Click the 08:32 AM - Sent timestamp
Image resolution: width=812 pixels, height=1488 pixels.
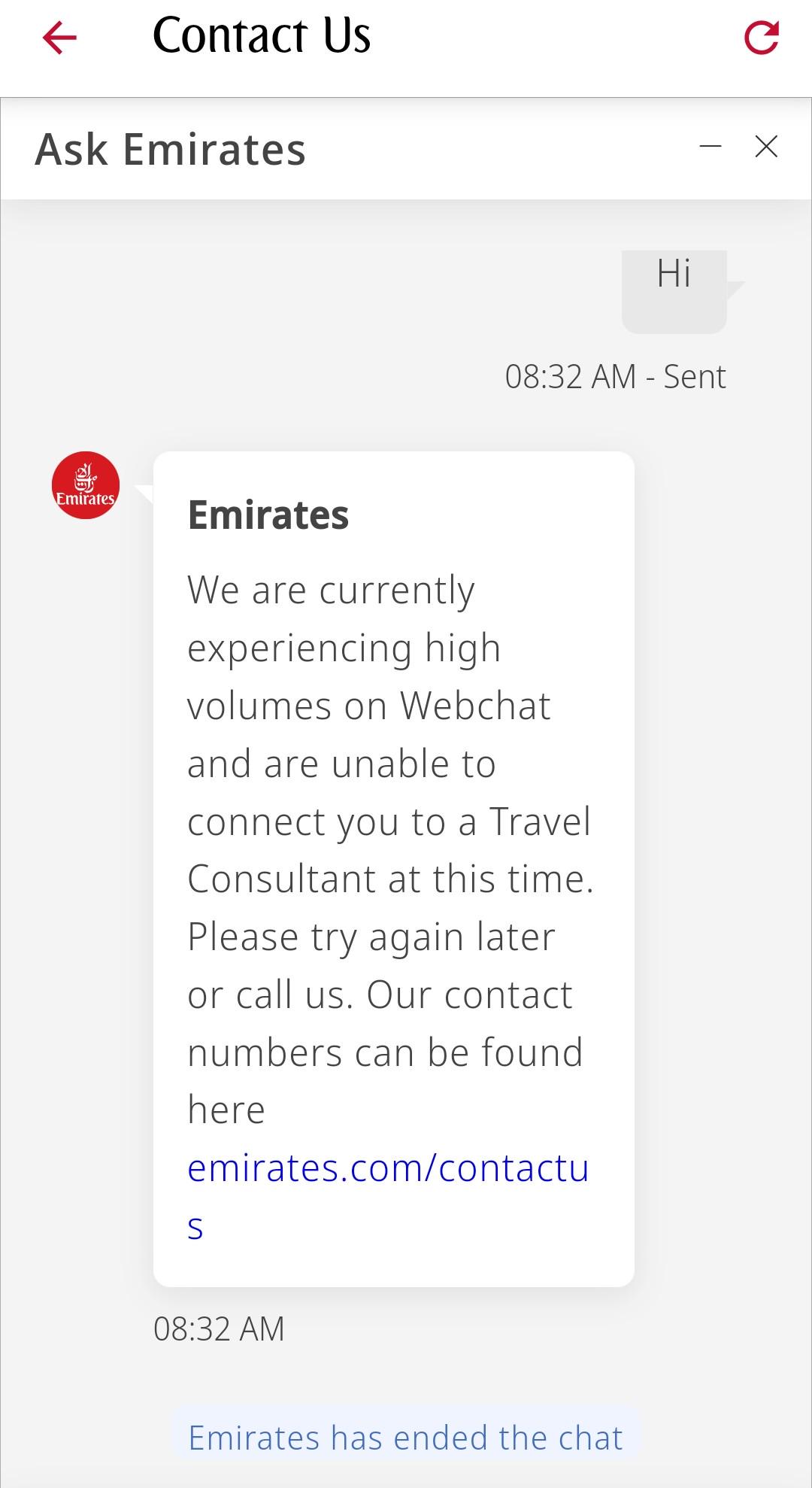point(615,376)
